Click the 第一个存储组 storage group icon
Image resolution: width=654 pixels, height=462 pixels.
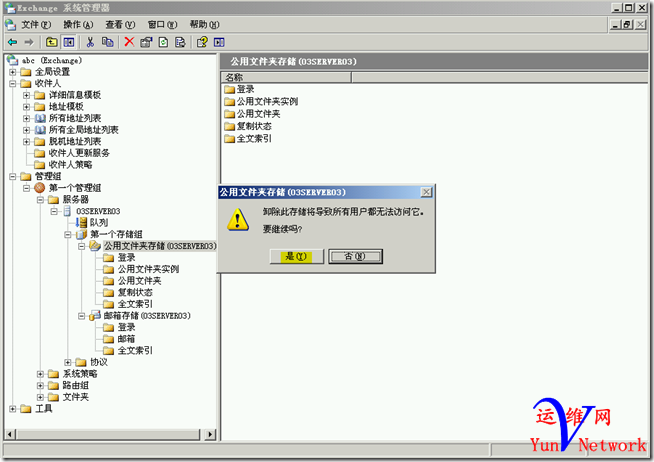tap(82, 234)
